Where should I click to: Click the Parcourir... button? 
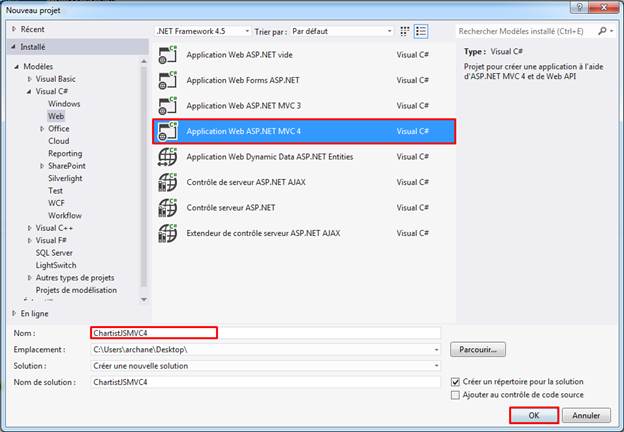[x=478, y=350]
